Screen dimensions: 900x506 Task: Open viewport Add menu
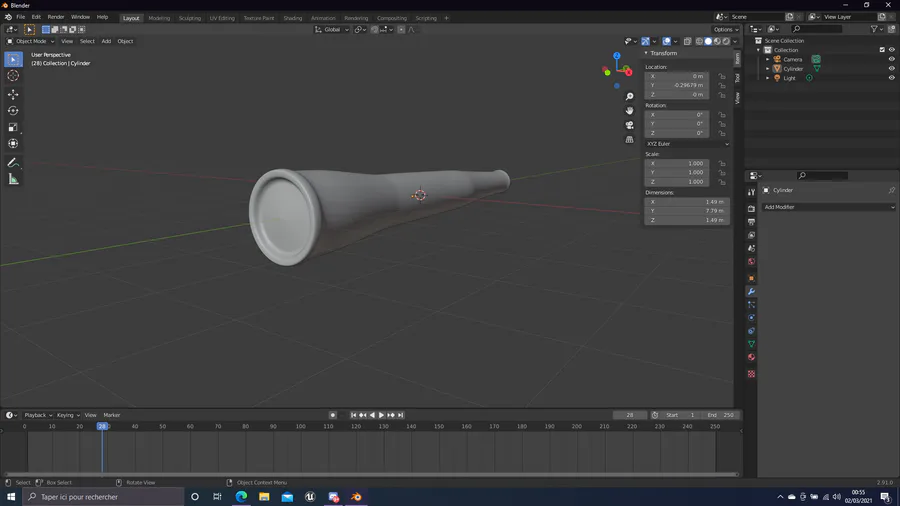(x=106, y=41)
